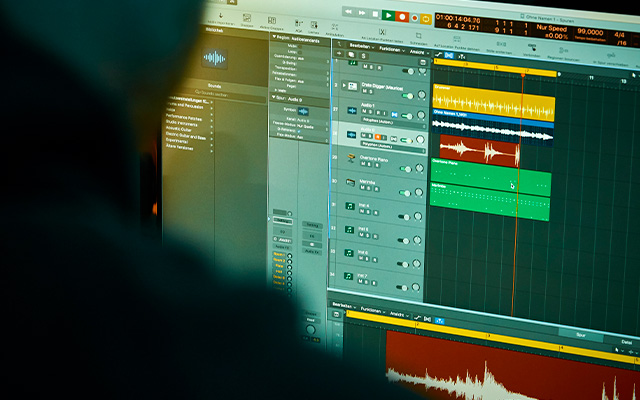
Task: Click the Sounds search field in library
Action: (x=216, y=94)
